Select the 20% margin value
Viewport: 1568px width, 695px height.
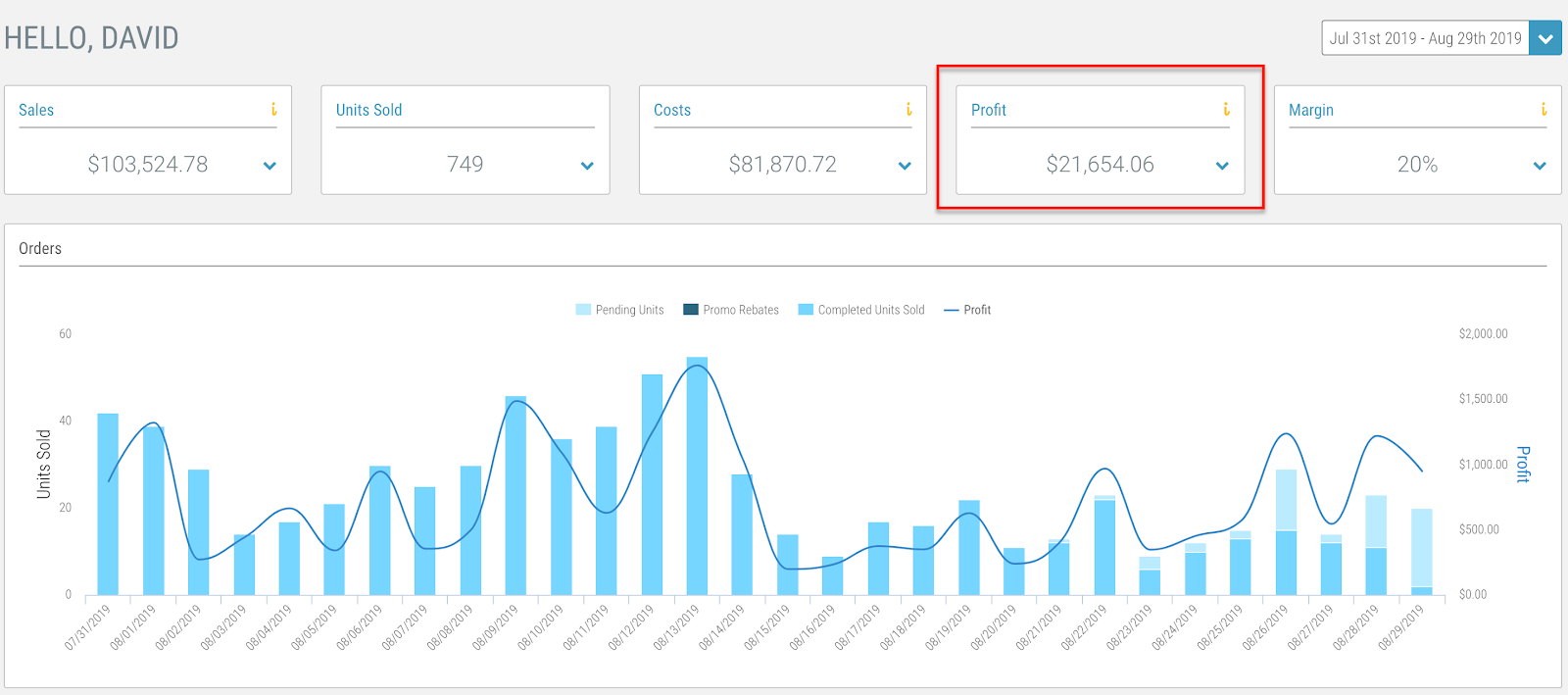click(x=1417, y=165)
